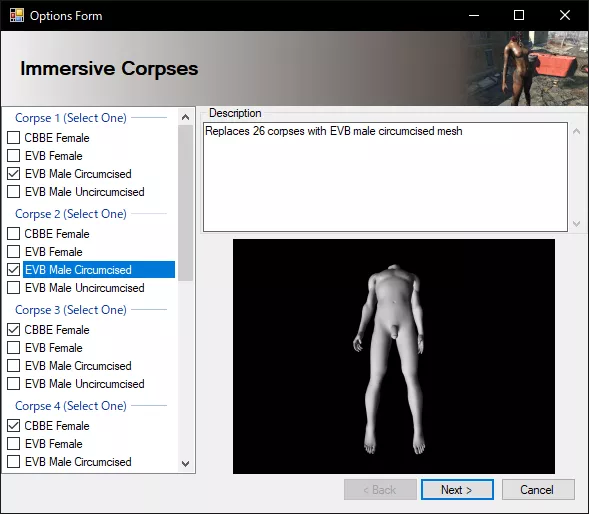Click inside the Description text box
Screen dimensions: 589x514
click(385, 177)
